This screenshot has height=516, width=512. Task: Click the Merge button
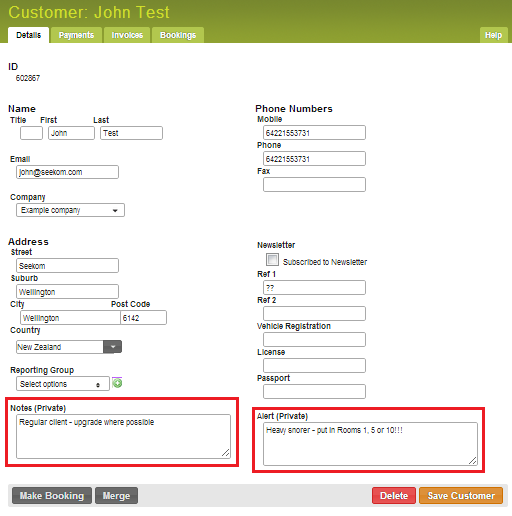116,496
